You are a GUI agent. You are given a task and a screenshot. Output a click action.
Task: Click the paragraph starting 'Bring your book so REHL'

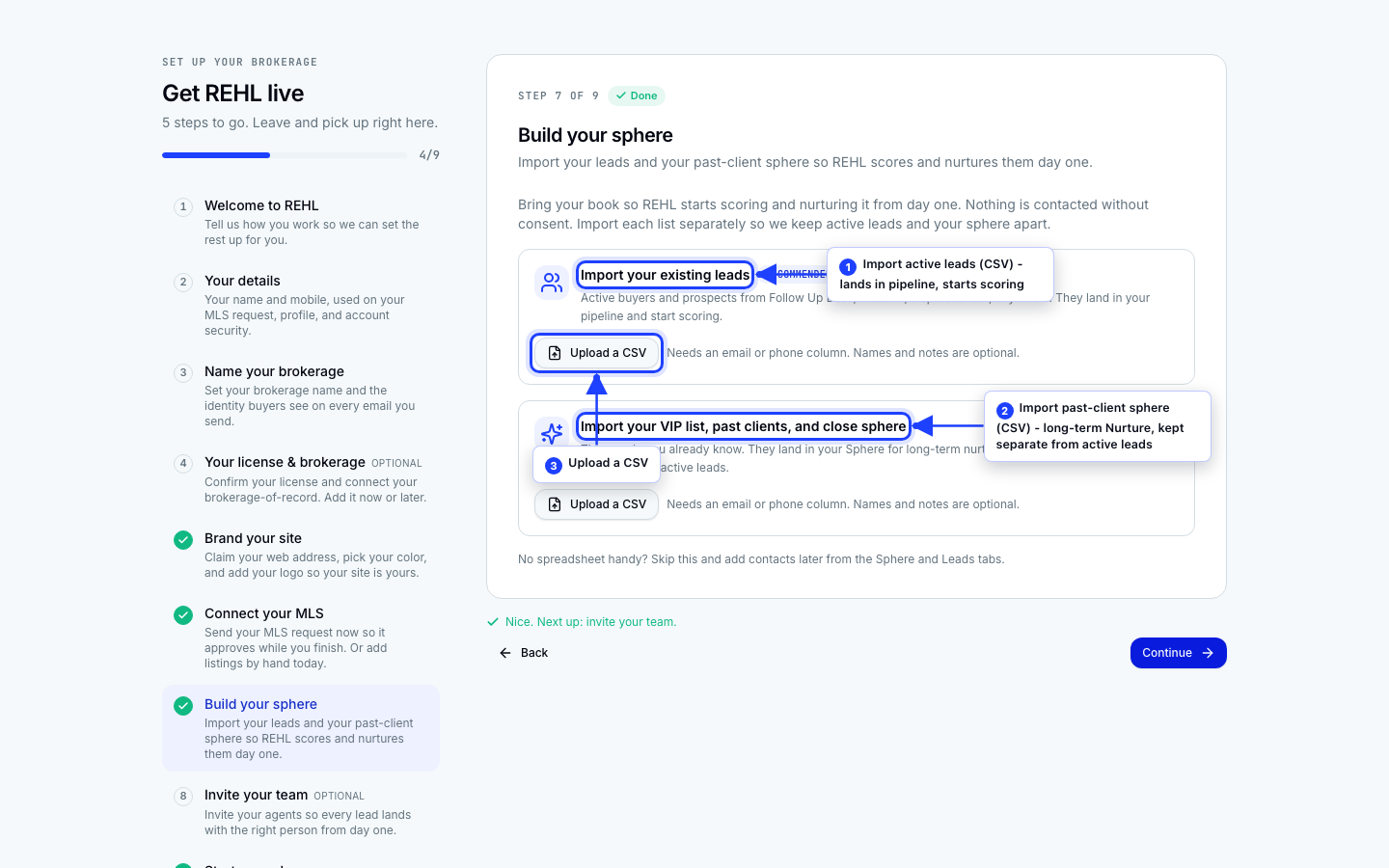(x=833, y=214)
